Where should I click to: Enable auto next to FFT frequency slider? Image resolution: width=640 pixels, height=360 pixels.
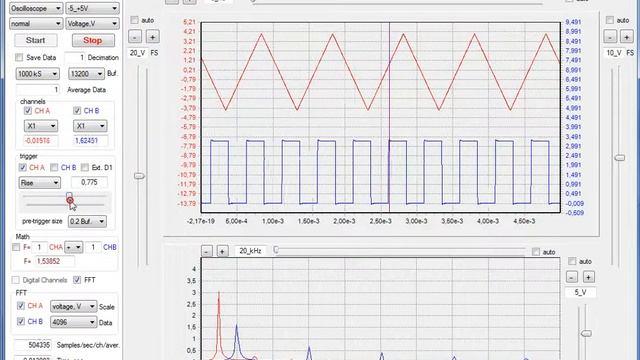[536, 252]
